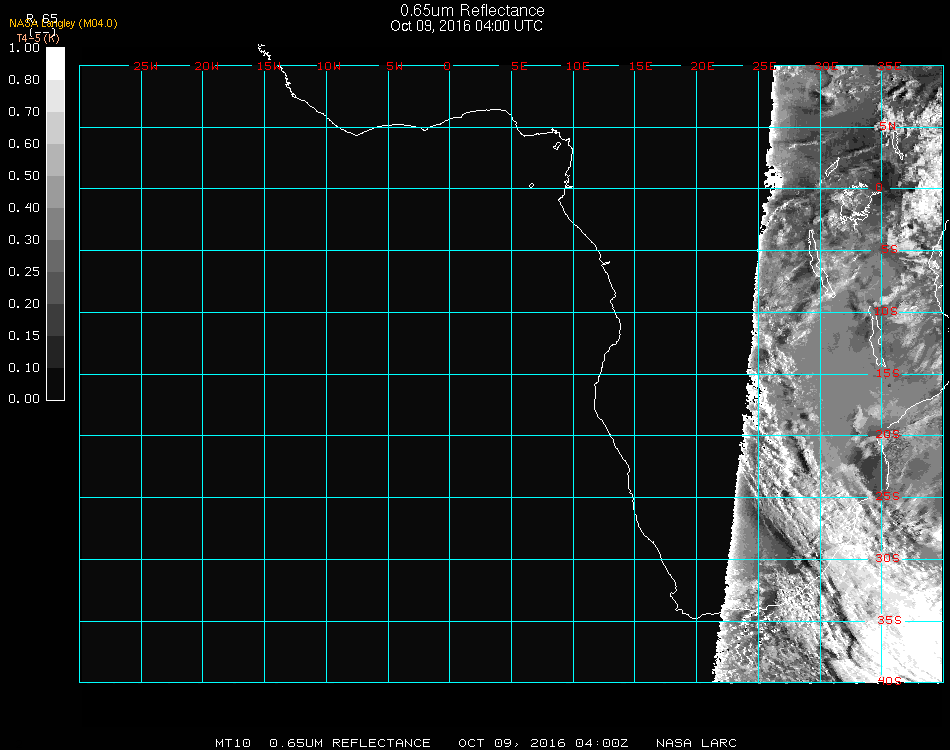Click the equator 0 latitude label
Screen dimensions: 950x750
coord(879,187)
